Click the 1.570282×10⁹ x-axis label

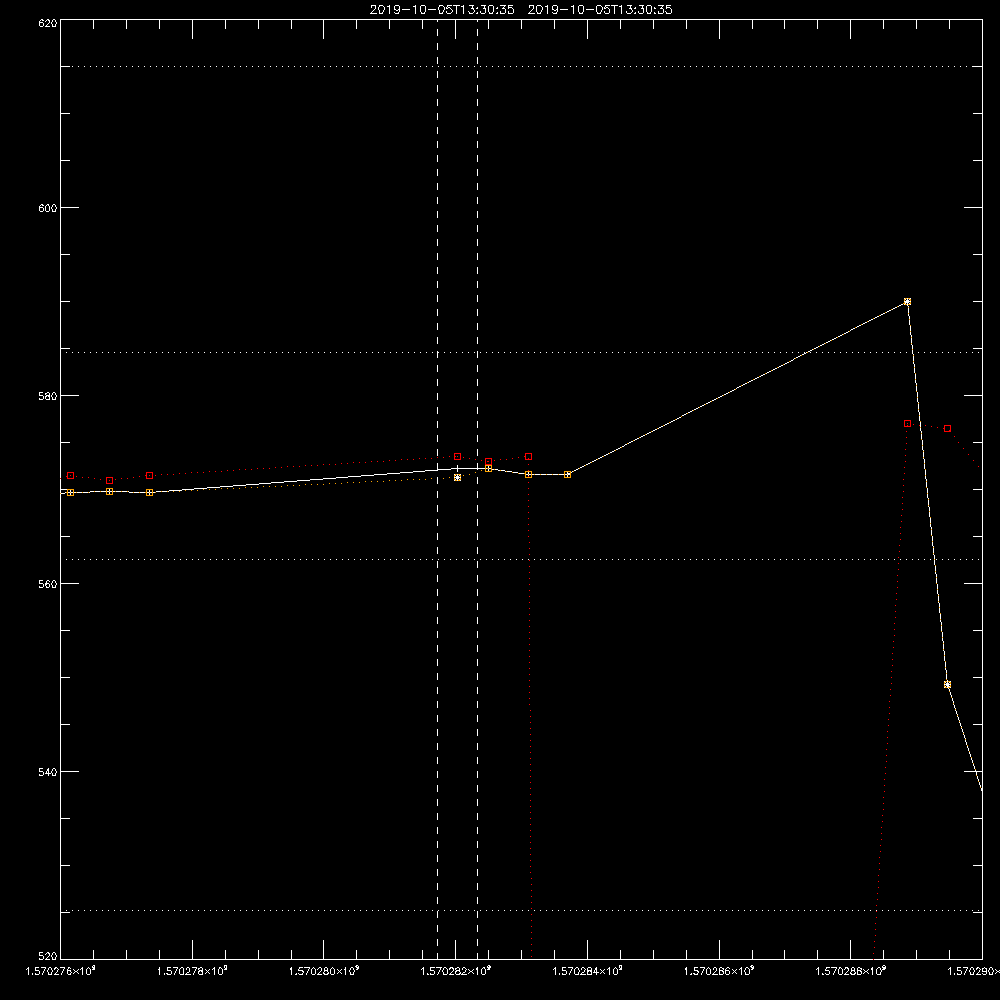(x=456, y=971)
